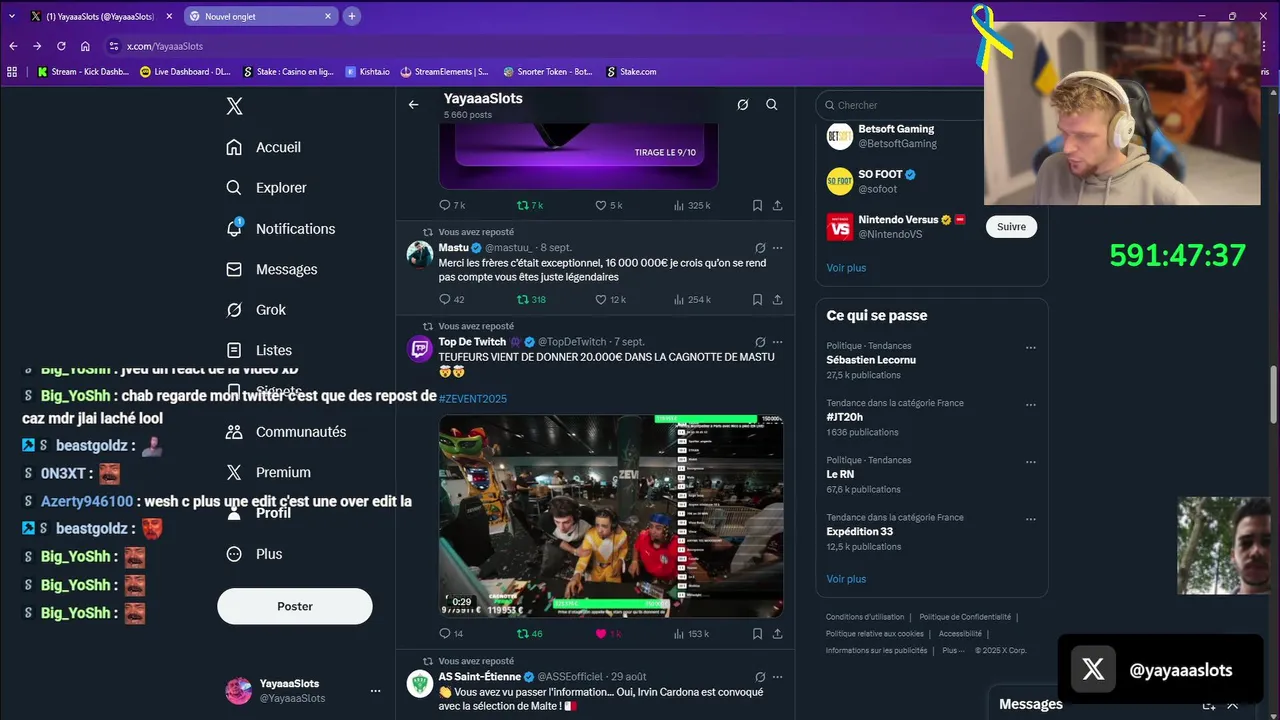Bookmark the Top De Twitch post
Screen dimensions: 1280x720
click(757, 633)
